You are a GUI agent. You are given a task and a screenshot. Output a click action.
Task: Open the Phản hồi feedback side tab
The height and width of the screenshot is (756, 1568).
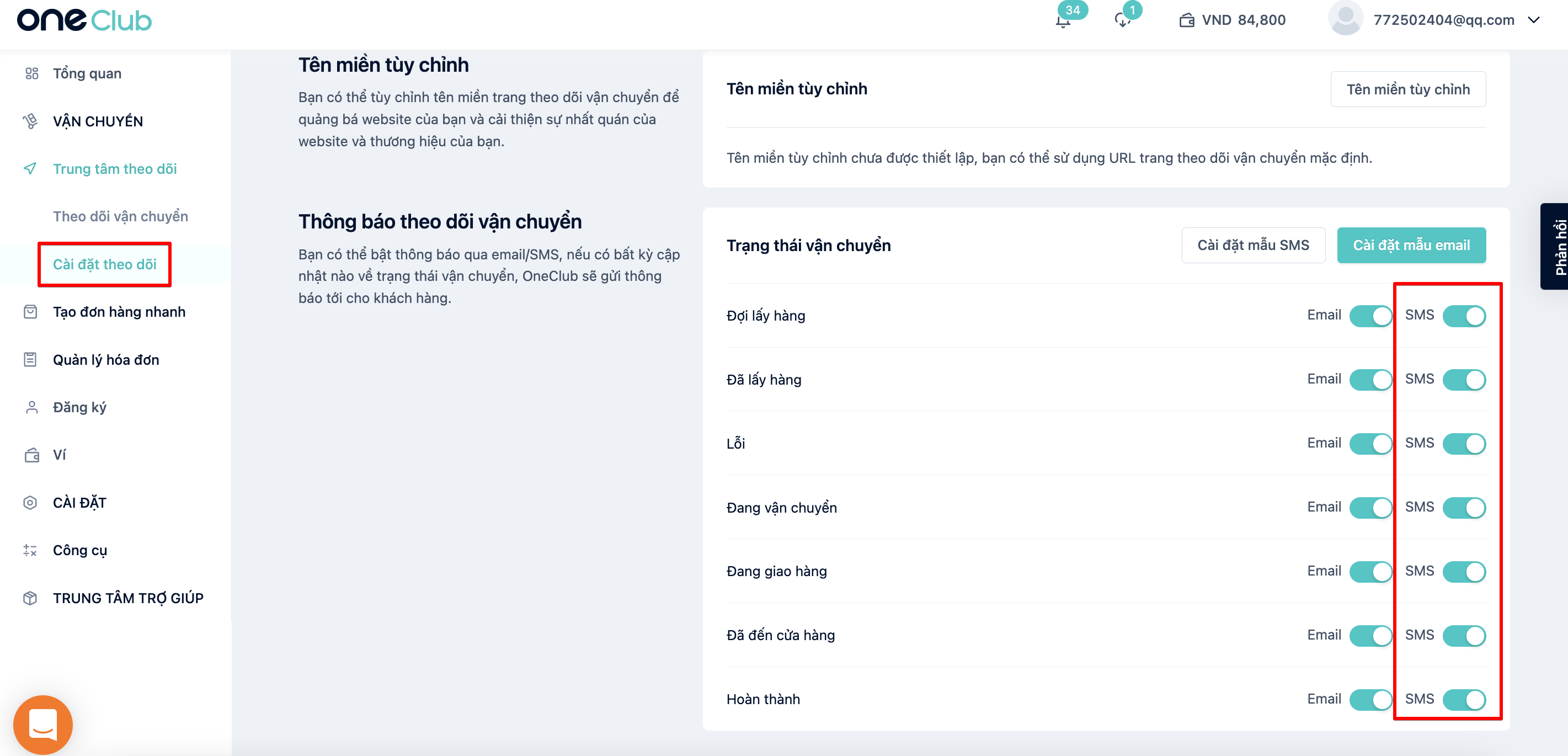(1555, 247)
